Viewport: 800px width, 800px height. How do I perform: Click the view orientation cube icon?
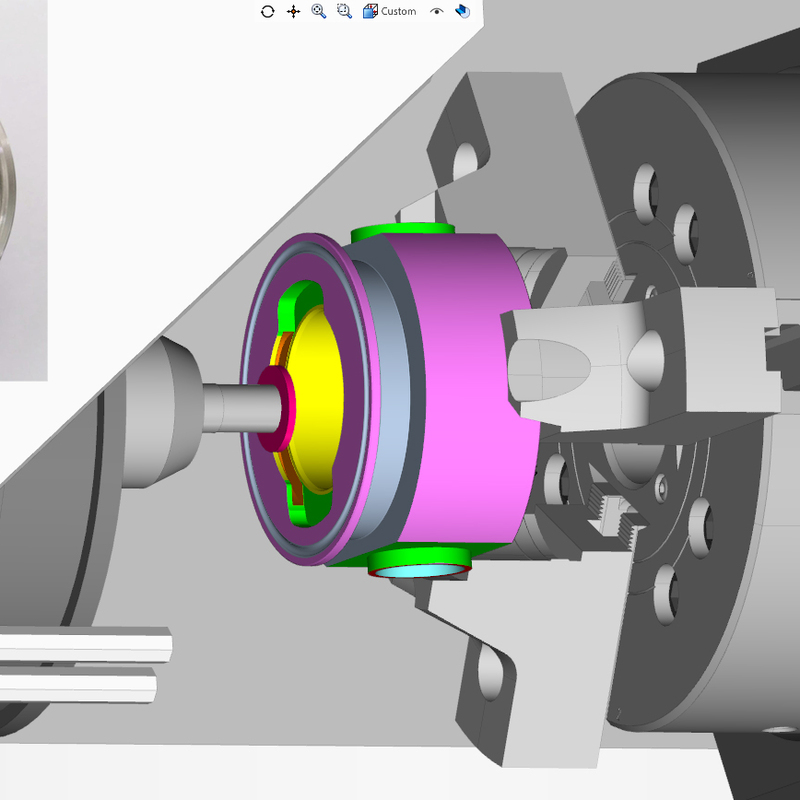pos(370,11)
